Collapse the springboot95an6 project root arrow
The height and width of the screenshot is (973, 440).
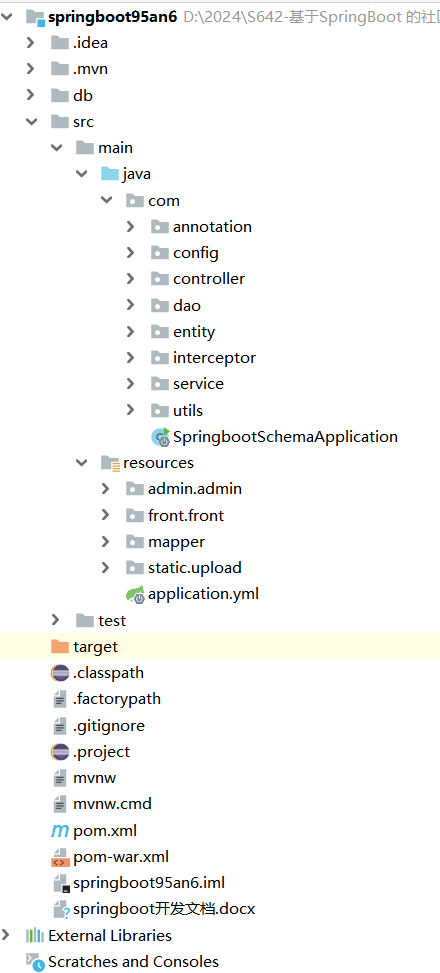coord(7,17)
